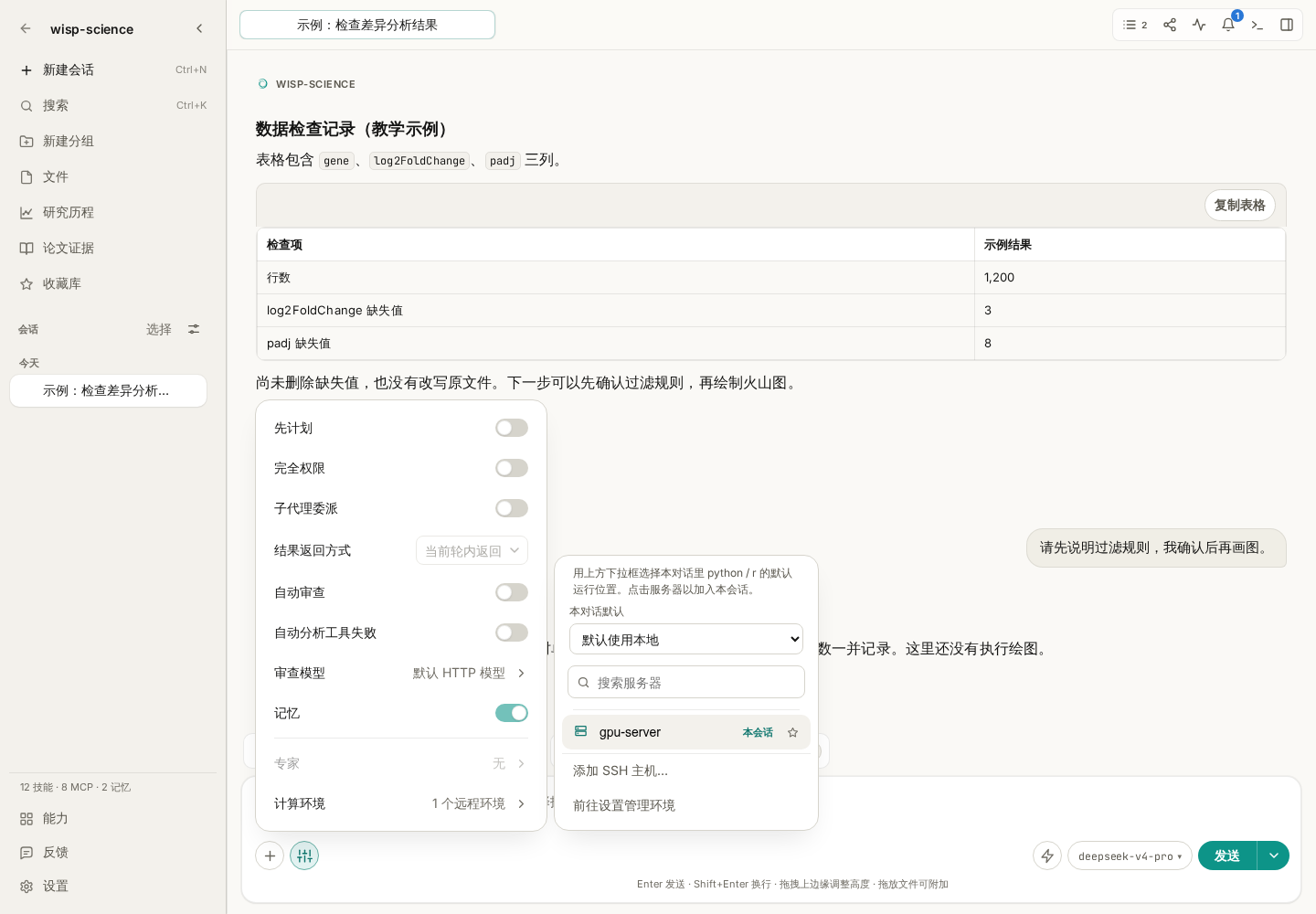Open 收藏库 in sidebar
Screen dimensions: 1316x914
click(113, 283)
